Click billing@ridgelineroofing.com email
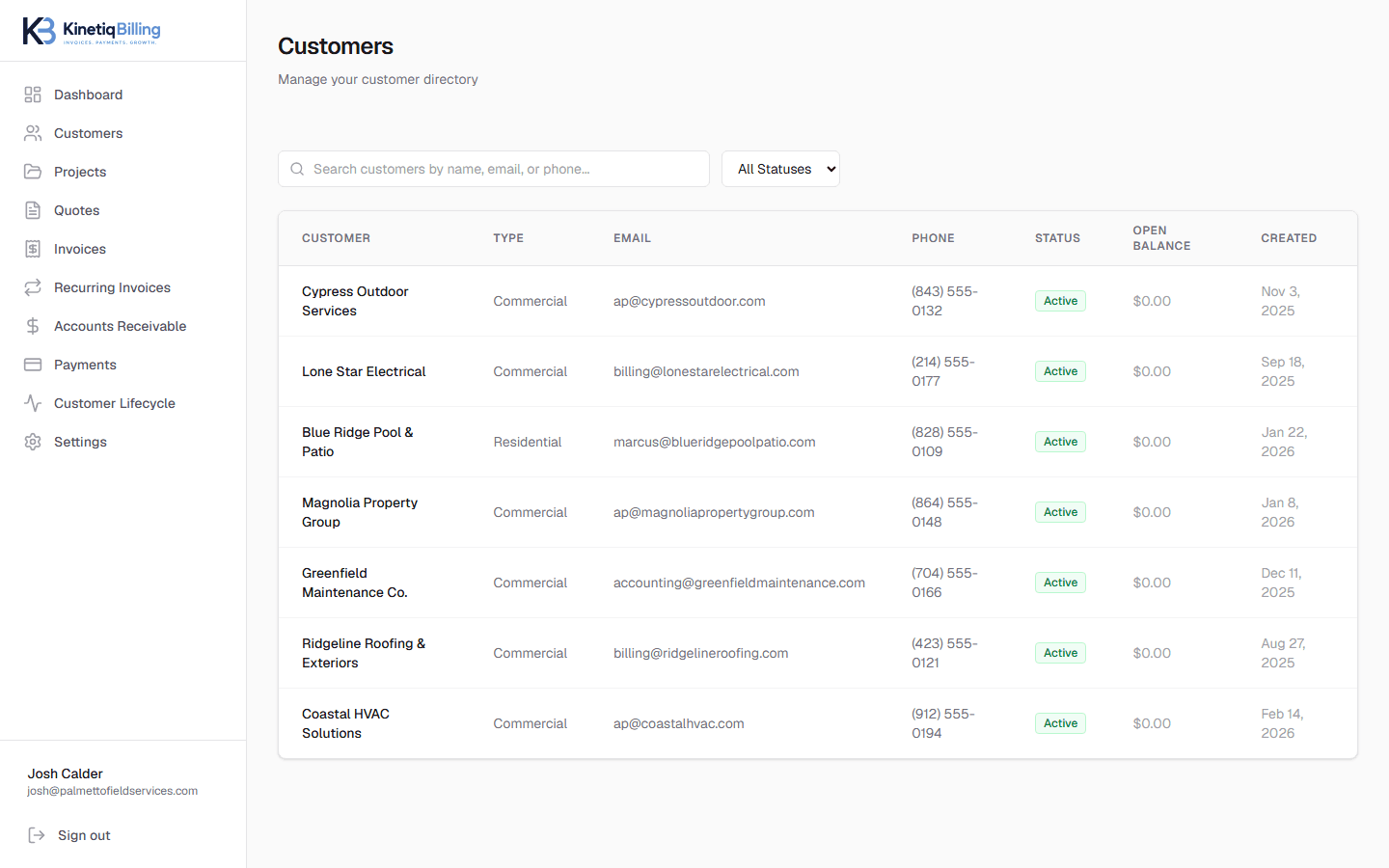 tap(701, 653)
